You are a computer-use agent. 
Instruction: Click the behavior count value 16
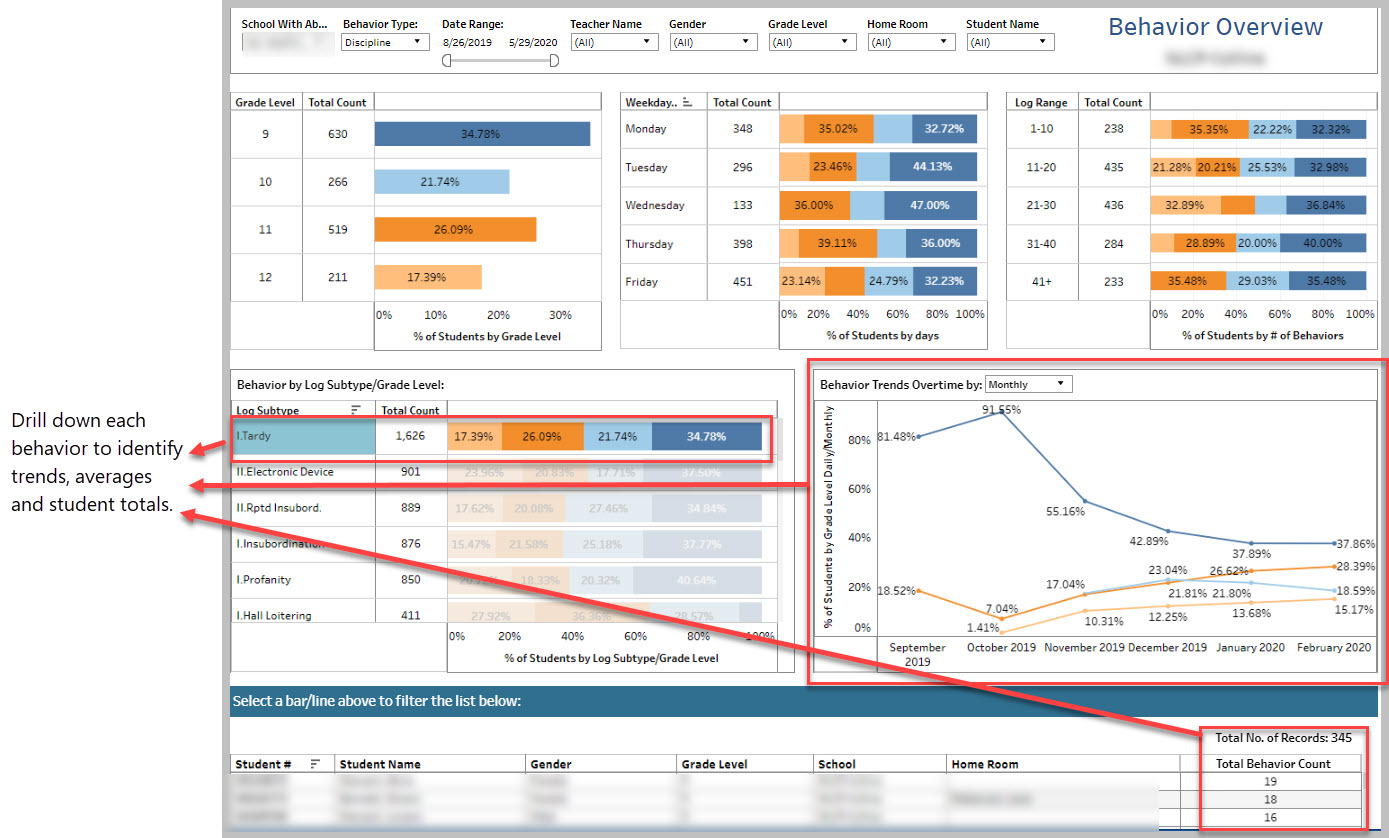click(x=1271, y=817)
